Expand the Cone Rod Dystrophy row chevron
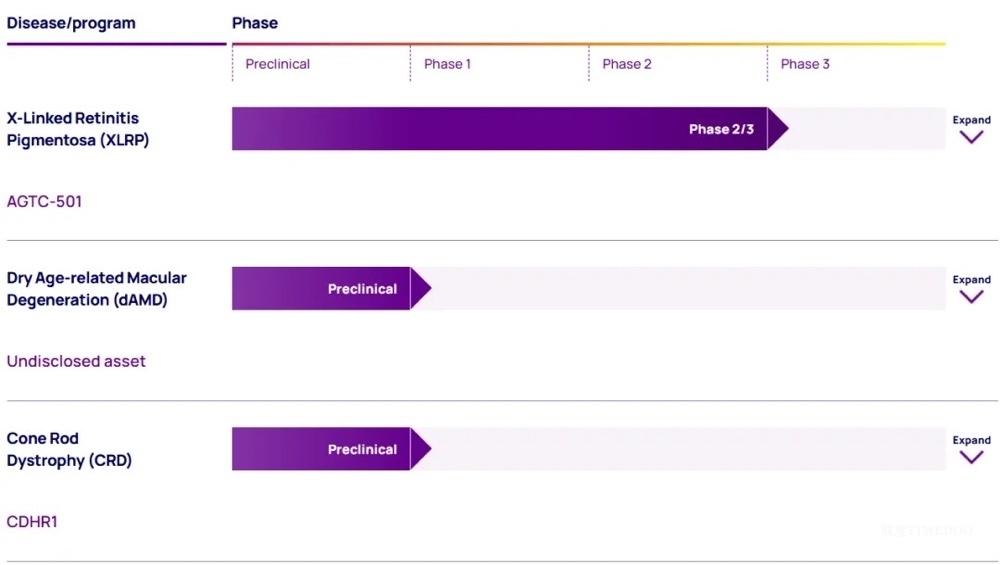Viewport: 1000px width, 565px height. click(971, 456)
